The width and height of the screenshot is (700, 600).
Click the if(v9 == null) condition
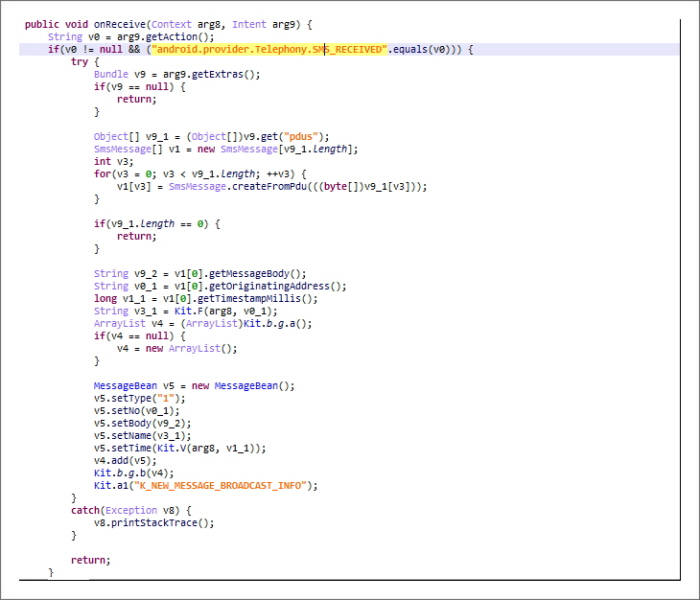point(139,87)
